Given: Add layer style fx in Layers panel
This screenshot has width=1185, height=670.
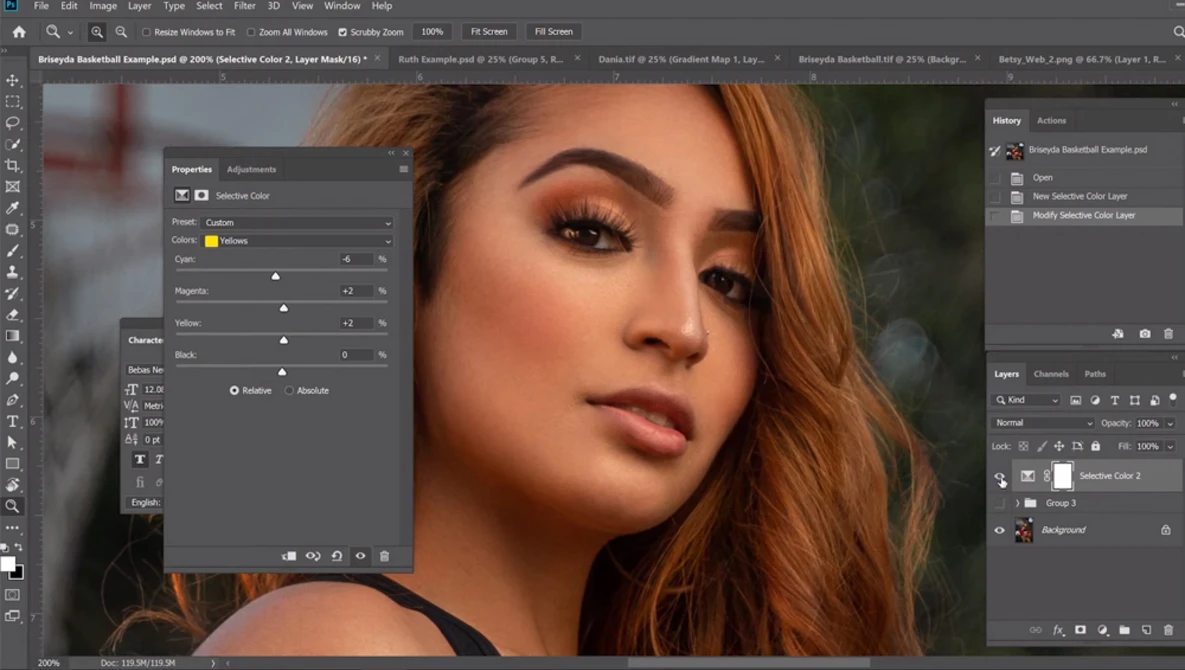Looking at the screenshot, I should tap(1058, 630).
